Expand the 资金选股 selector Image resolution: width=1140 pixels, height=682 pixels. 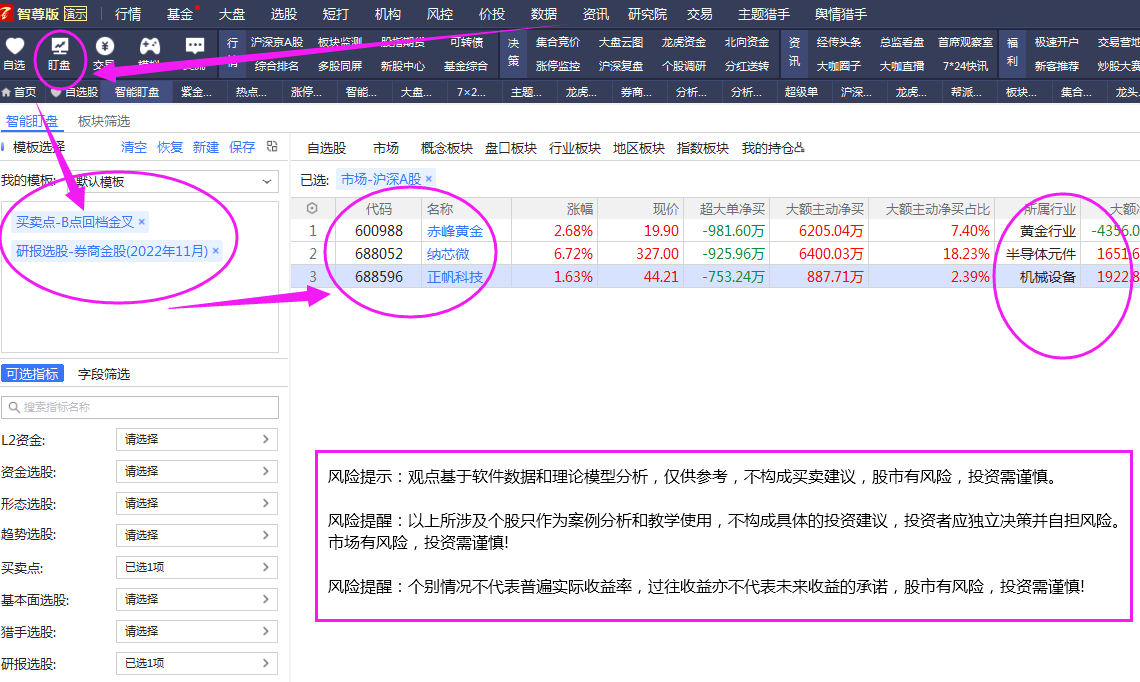(197, 471)
